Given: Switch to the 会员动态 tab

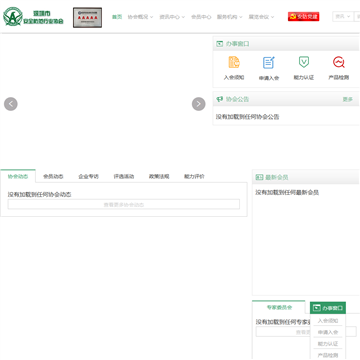Looking at the screenshot, I should point(53,176).
